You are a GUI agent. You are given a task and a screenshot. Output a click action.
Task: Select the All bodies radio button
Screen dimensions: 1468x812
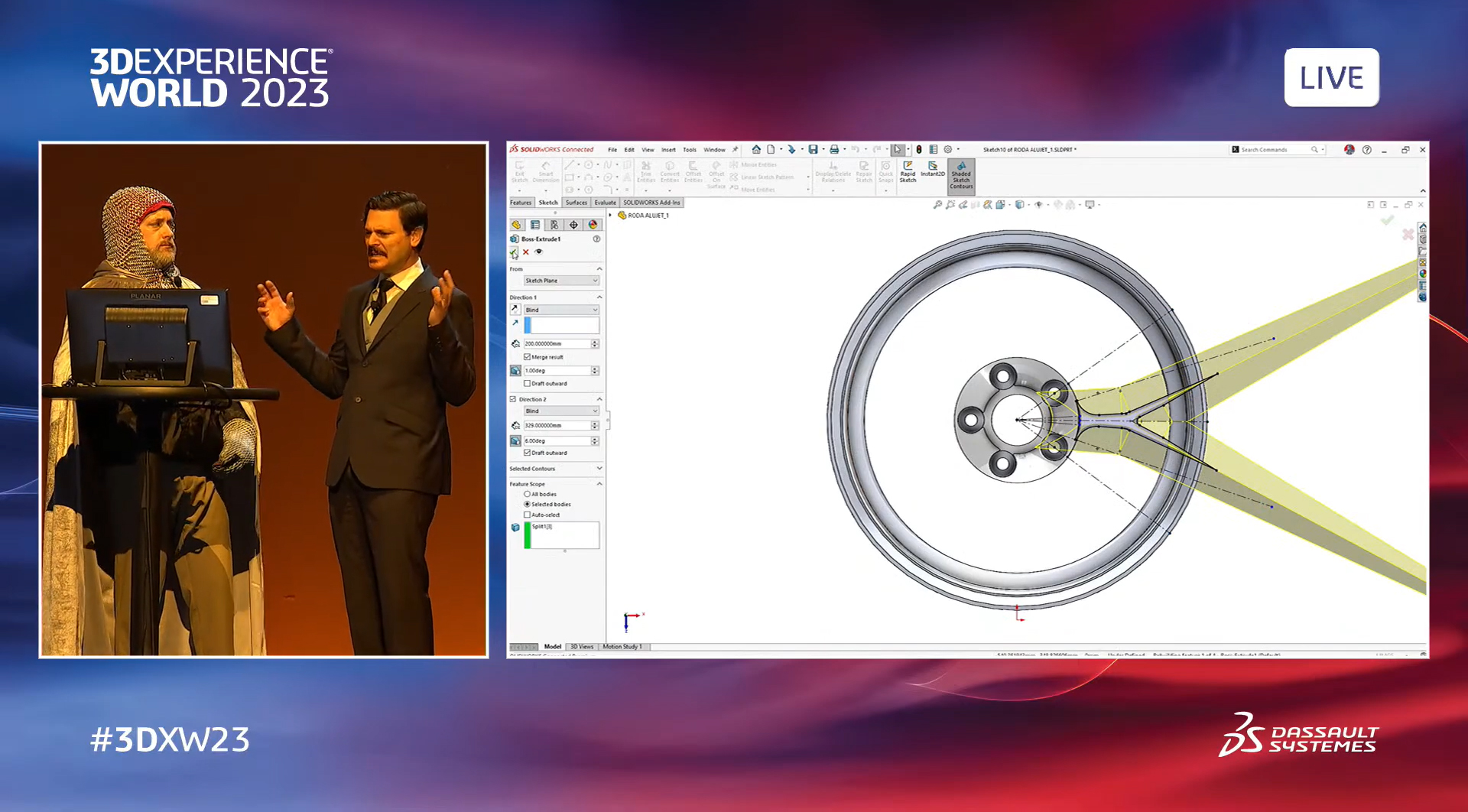tap(528, 494)
